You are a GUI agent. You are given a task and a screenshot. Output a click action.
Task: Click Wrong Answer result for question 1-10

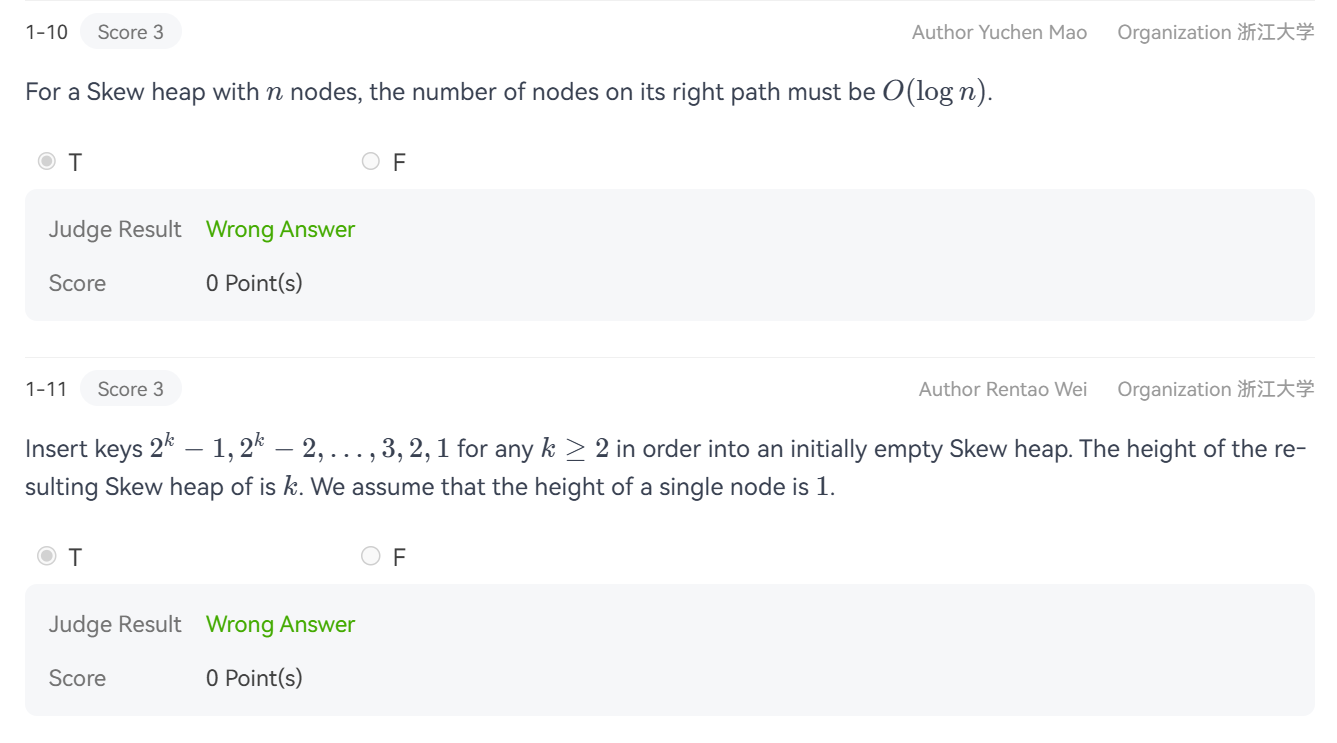[280, 229]
